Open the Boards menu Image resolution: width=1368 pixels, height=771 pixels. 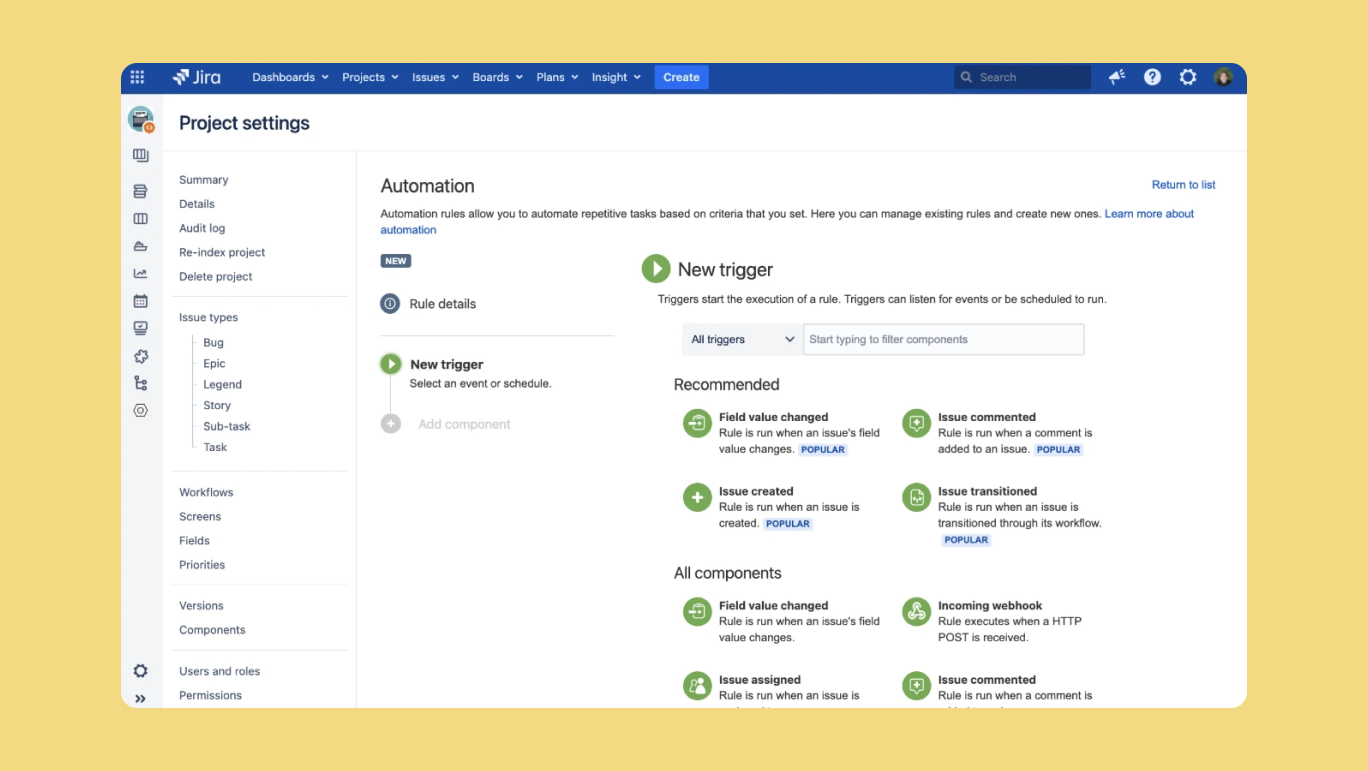[x=497, y=77]
